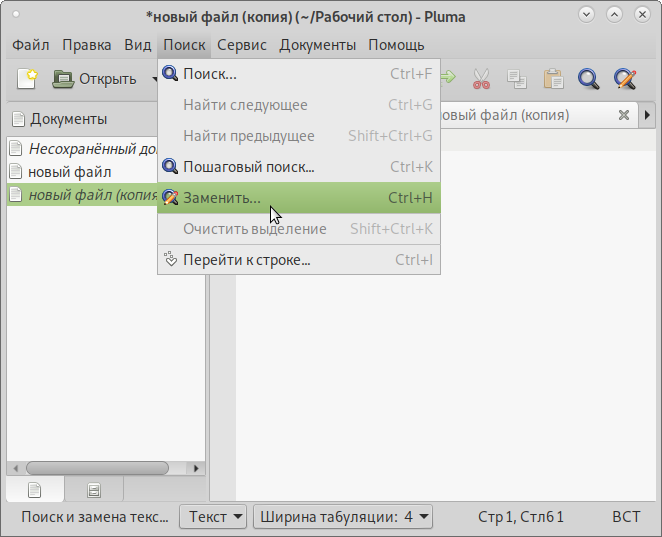
Task: Click the copy icon in toolbar
Action: pyautogui.click(x=516, y=79)
